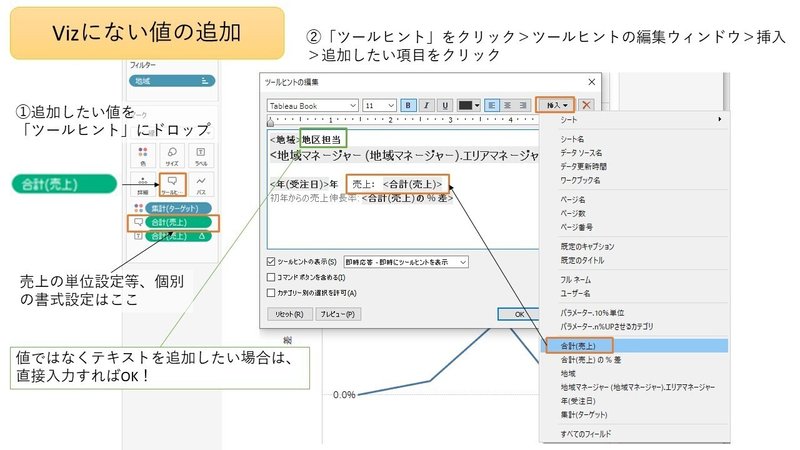Toggle ツールヒントの表示 checkbox

point(271,262)
